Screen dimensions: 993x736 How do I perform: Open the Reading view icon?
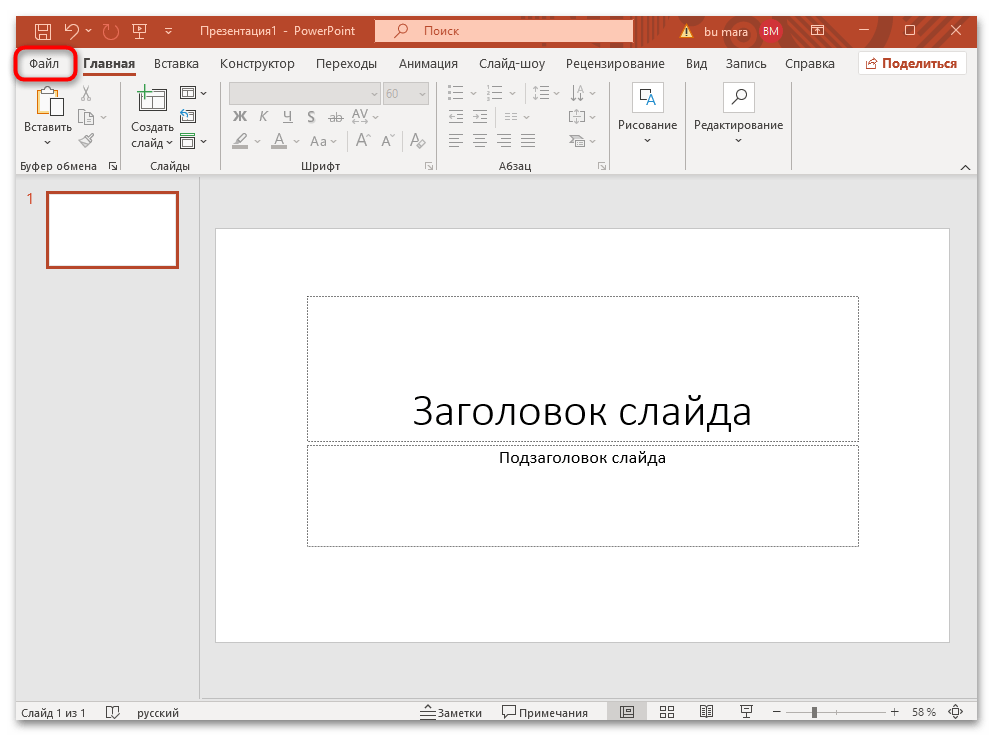click(706, 711)
